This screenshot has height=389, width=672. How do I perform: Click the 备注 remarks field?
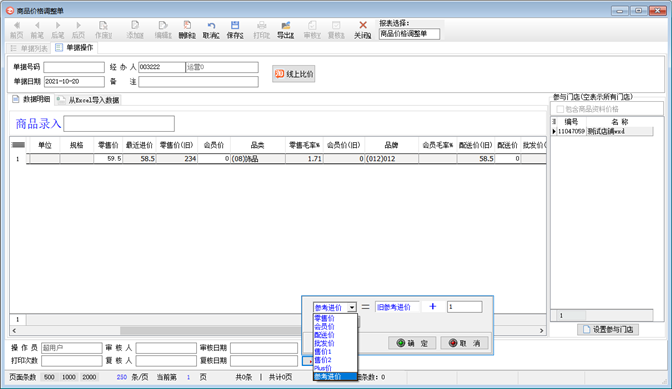point(198,81)
